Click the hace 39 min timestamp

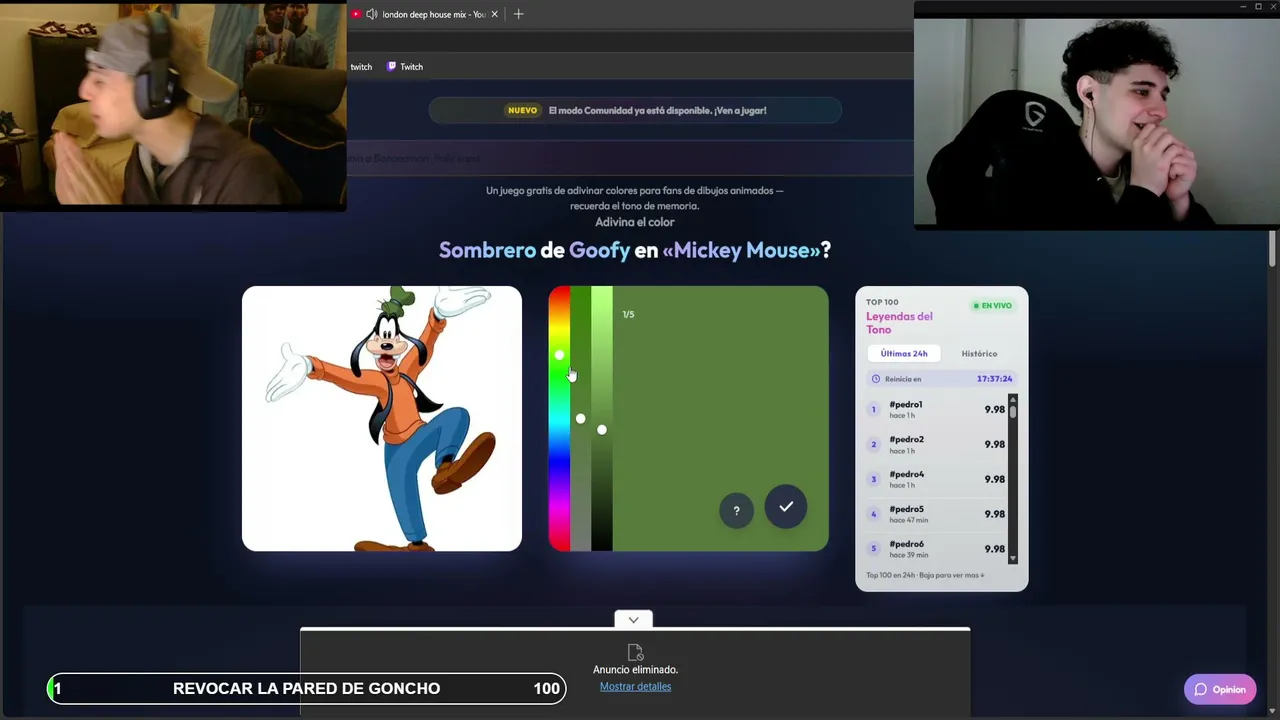point(909,555)
